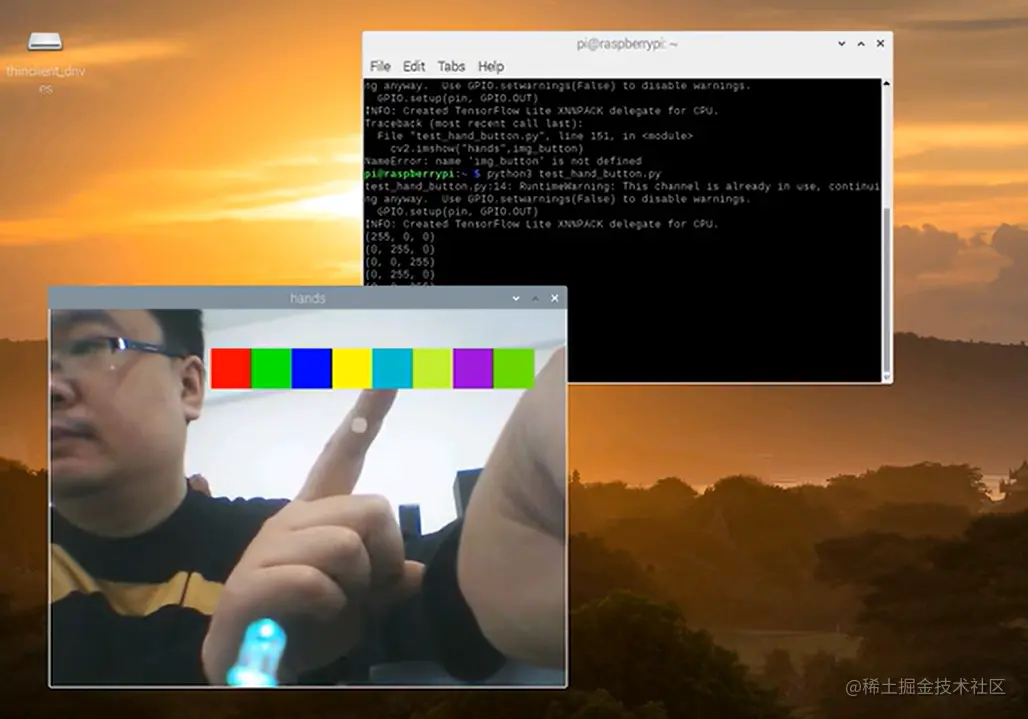
Task: Click the '(255, 0, 0)' output line
Action: pyautogui.click(x=400, y=237)
